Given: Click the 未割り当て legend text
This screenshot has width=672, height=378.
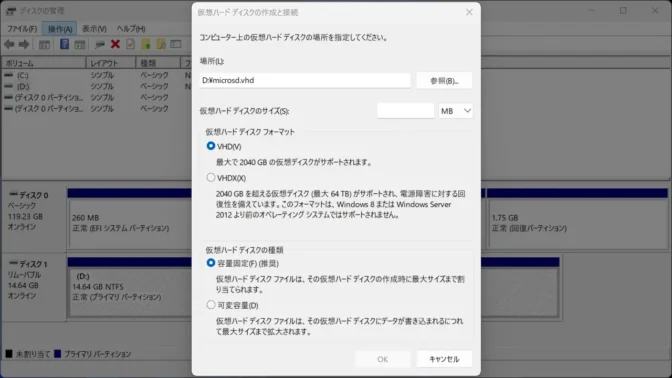Looking at the screenshot, I should (33, 354).
